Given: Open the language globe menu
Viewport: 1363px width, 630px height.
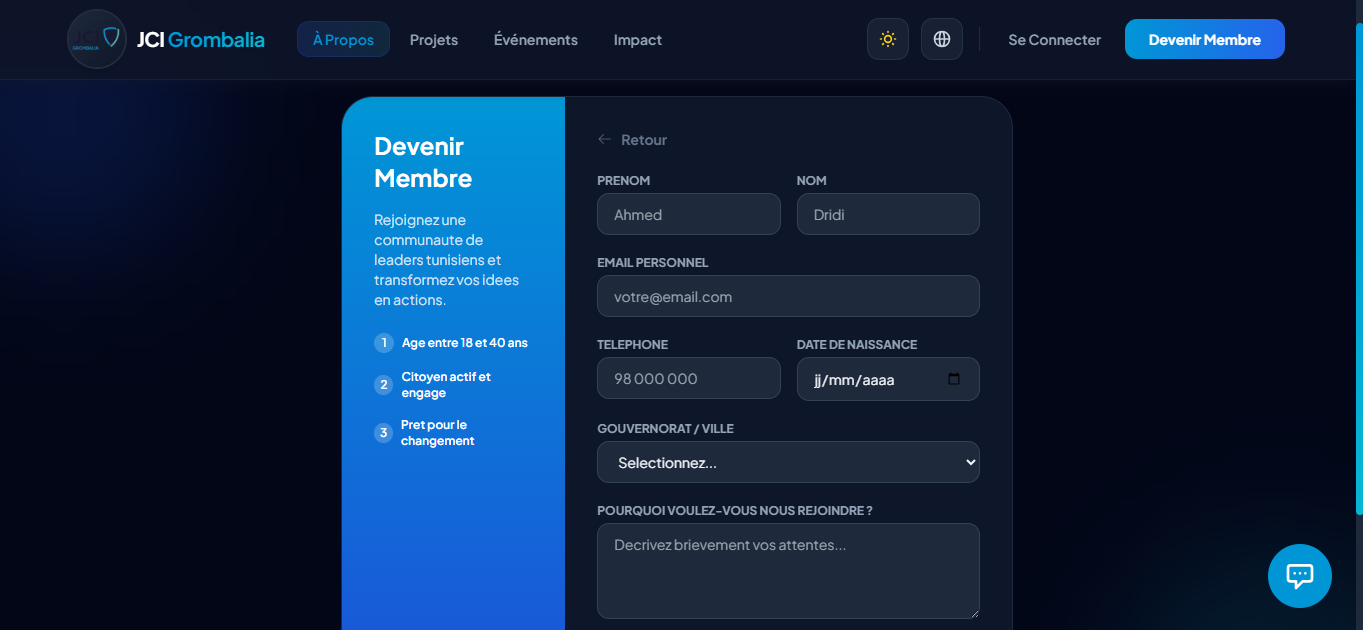Looking at the screenshot, I should [942, 39].
